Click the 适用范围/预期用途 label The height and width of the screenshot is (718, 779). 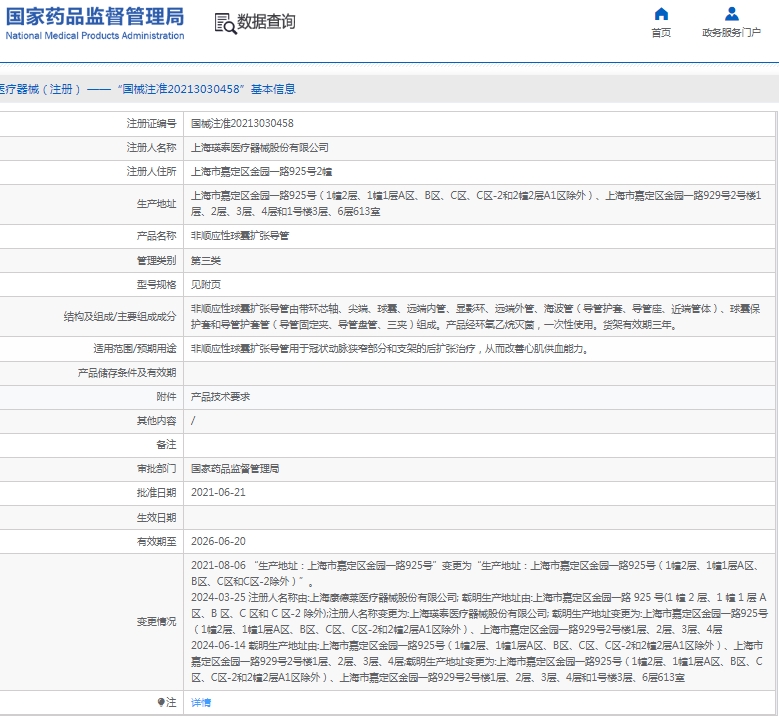(x=135, y=349)
